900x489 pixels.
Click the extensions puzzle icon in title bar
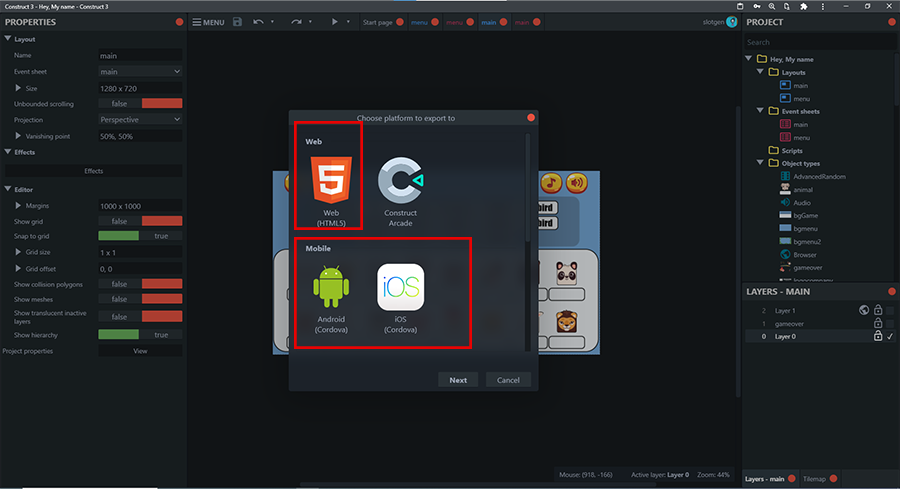804,6
